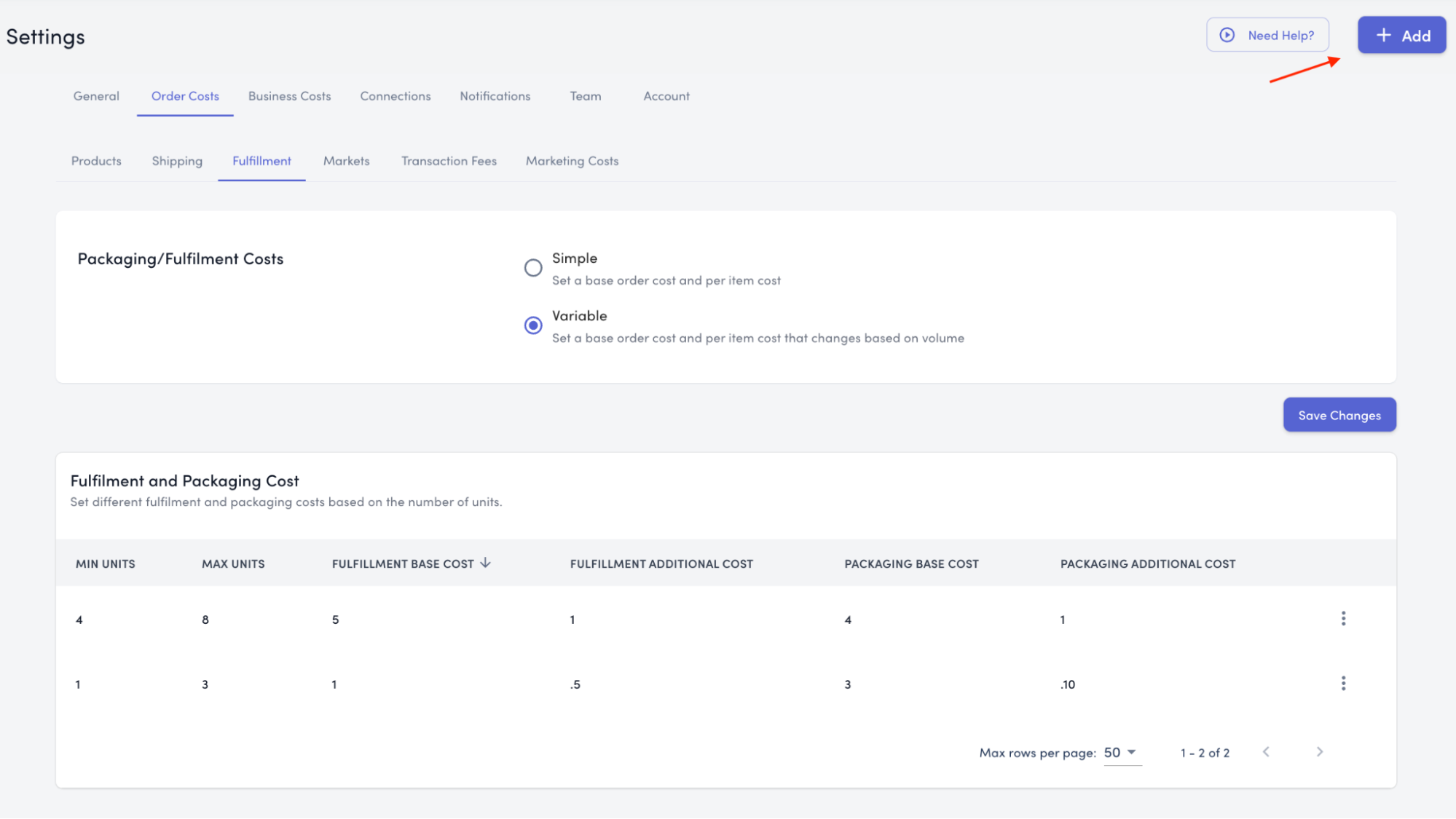Viewport: 1456px width, 819px height.
Task: Open the Transaction Fees sub-tab
Action: point(449,161)
